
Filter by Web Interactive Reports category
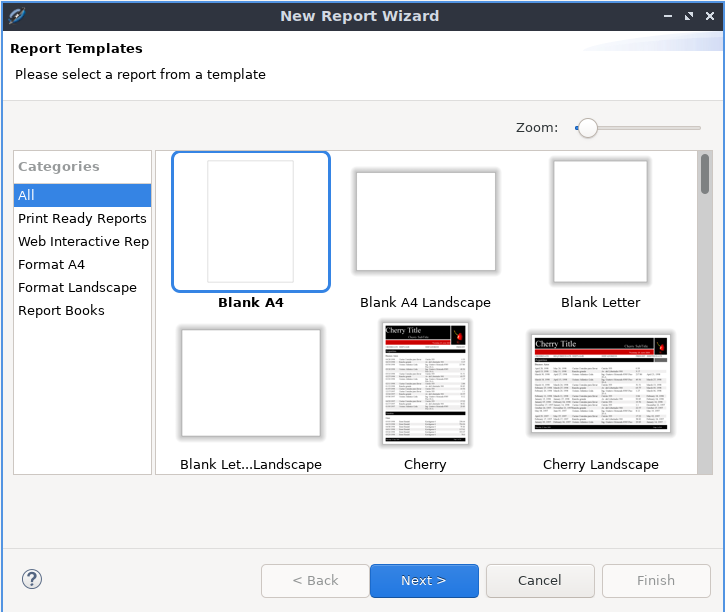(x=82, y=241)
